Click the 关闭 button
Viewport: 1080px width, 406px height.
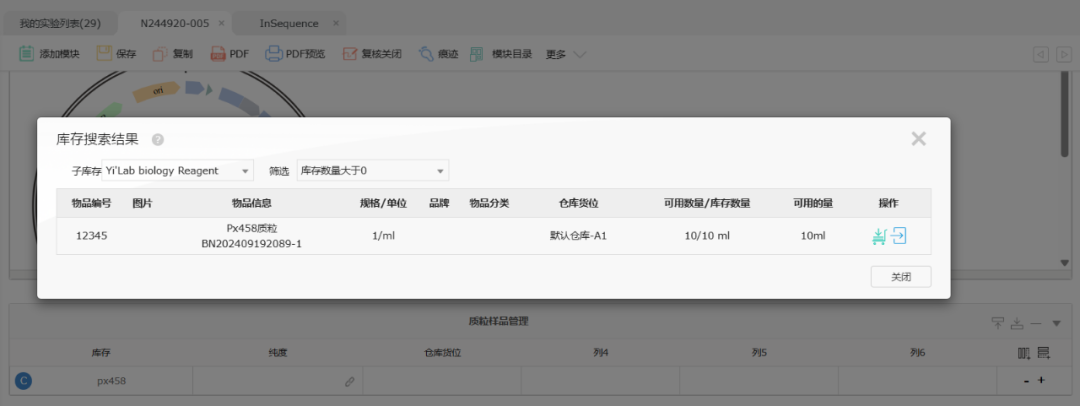pyautogui.click(x=901, y=277)
